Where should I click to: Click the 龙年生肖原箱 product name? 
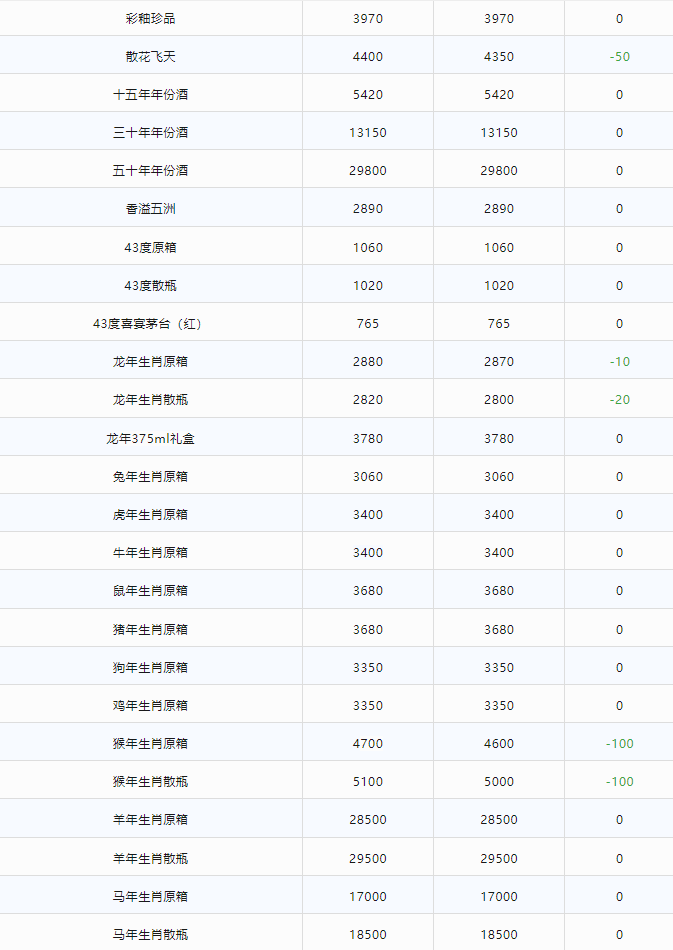point(150,362)
